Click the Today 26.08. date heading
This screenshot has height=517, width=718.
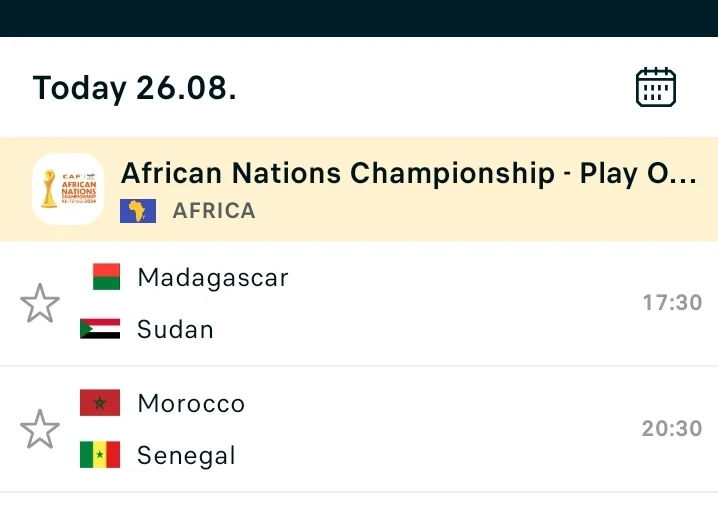pyautogui.click(x=135, y=88)
